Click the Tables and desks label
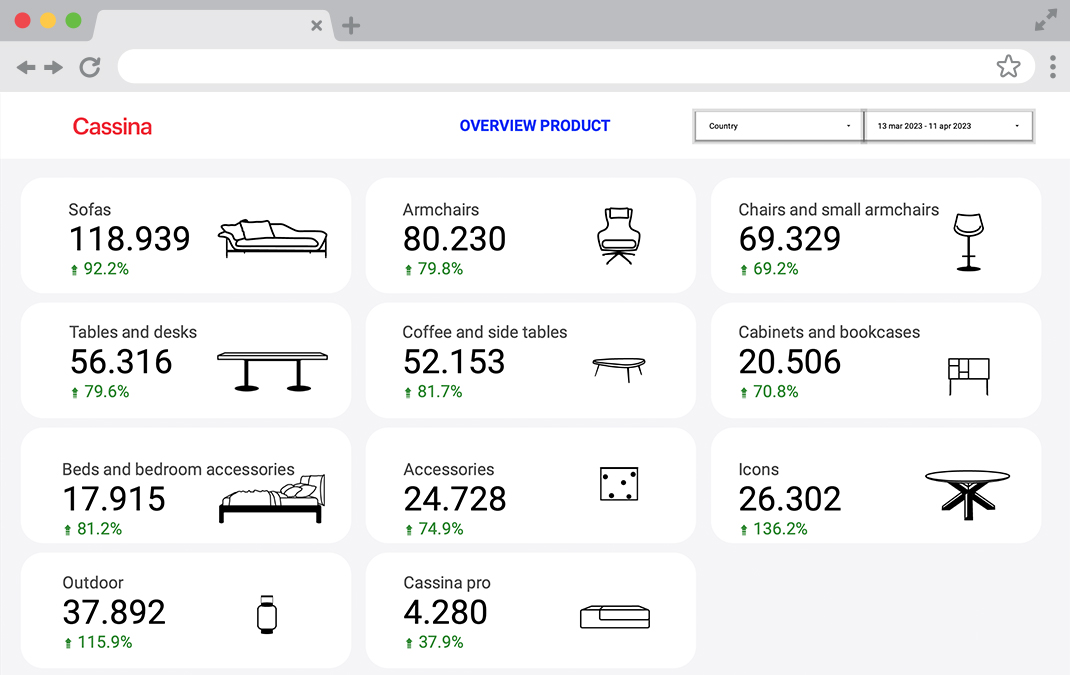 (133, 332)
